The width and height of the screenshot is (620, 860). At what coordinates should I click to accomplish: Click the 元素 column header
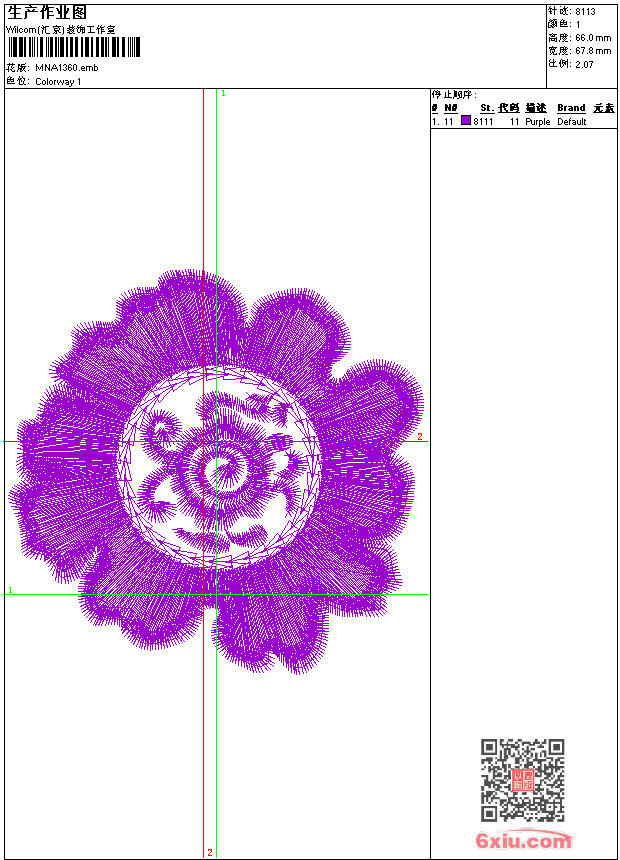pos(603,108)
